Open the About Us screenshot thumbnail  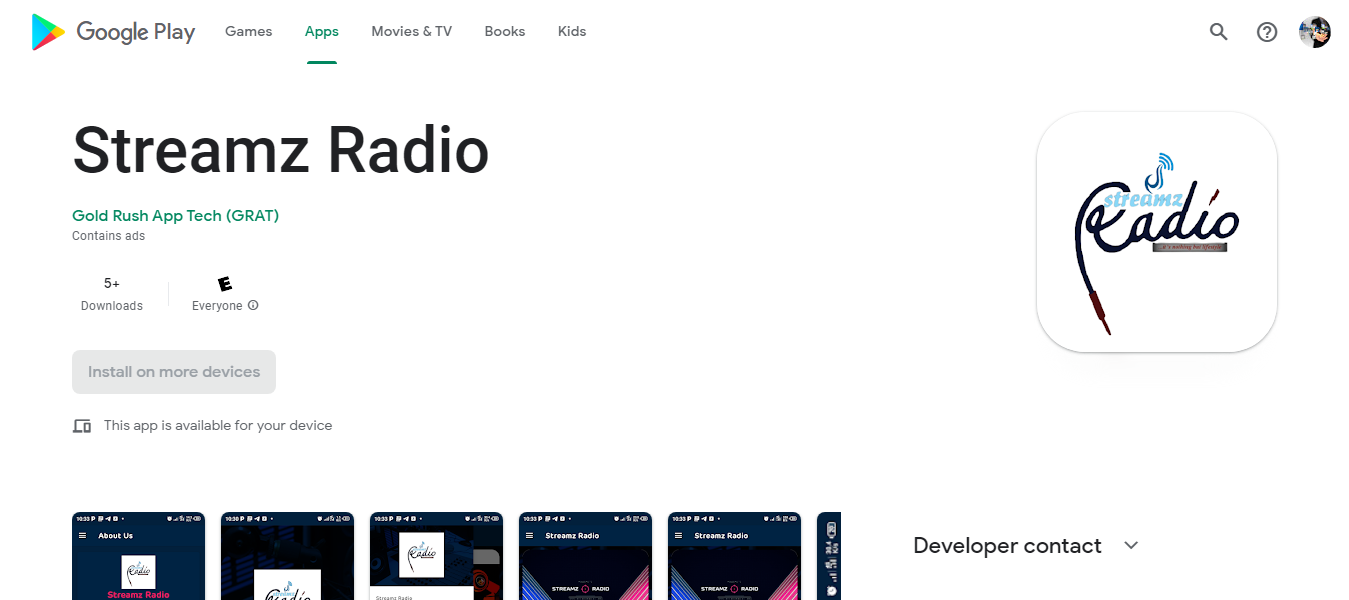[138, 556]
